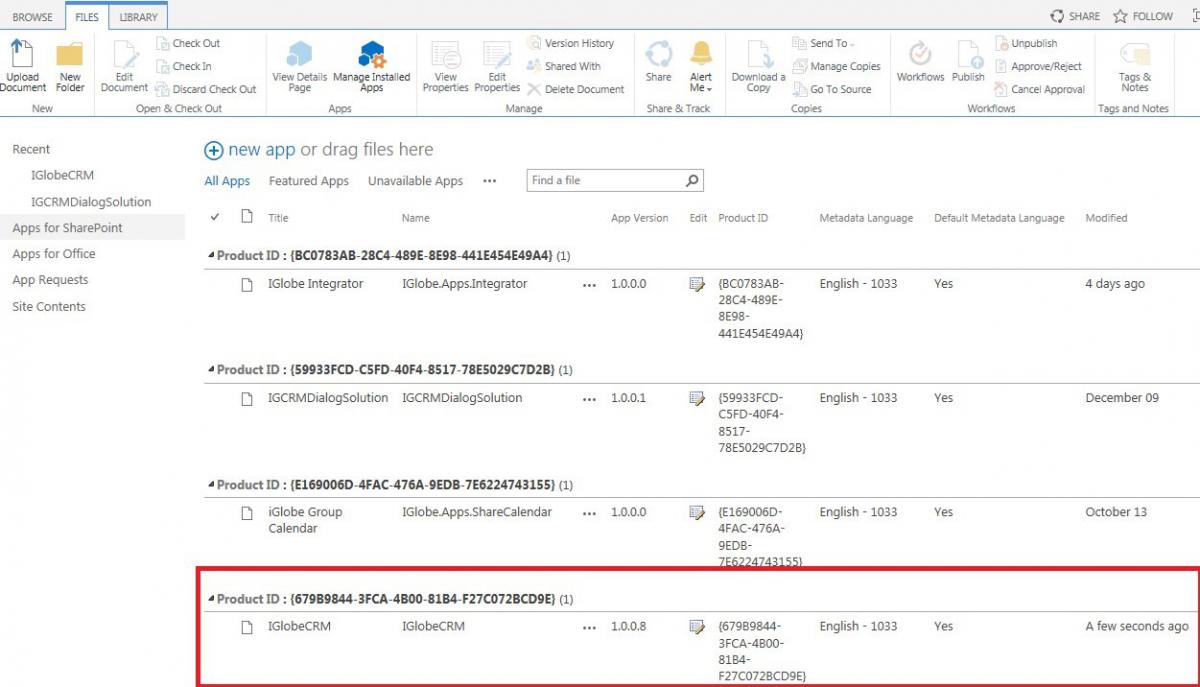Select the All Apps view
Screen dimensions: 1200x687
227,181
